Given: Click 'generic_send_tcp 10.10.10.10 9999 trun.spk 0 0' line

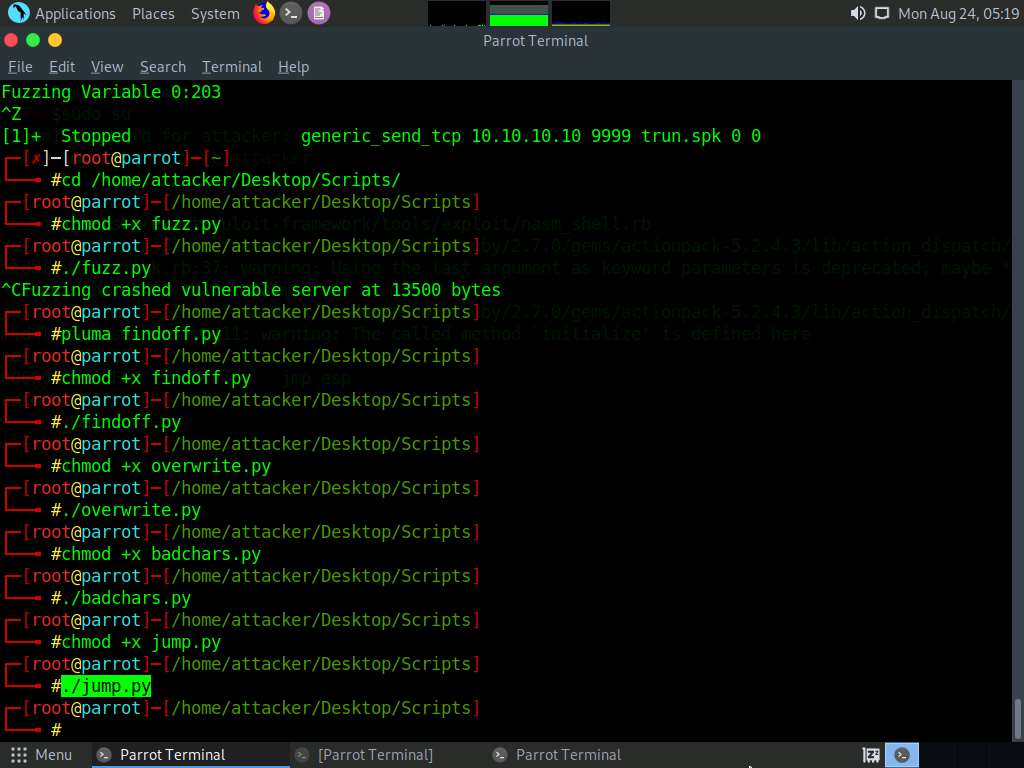Looking at the screenshot, I should pyautogui.click(x=531, y=136).
